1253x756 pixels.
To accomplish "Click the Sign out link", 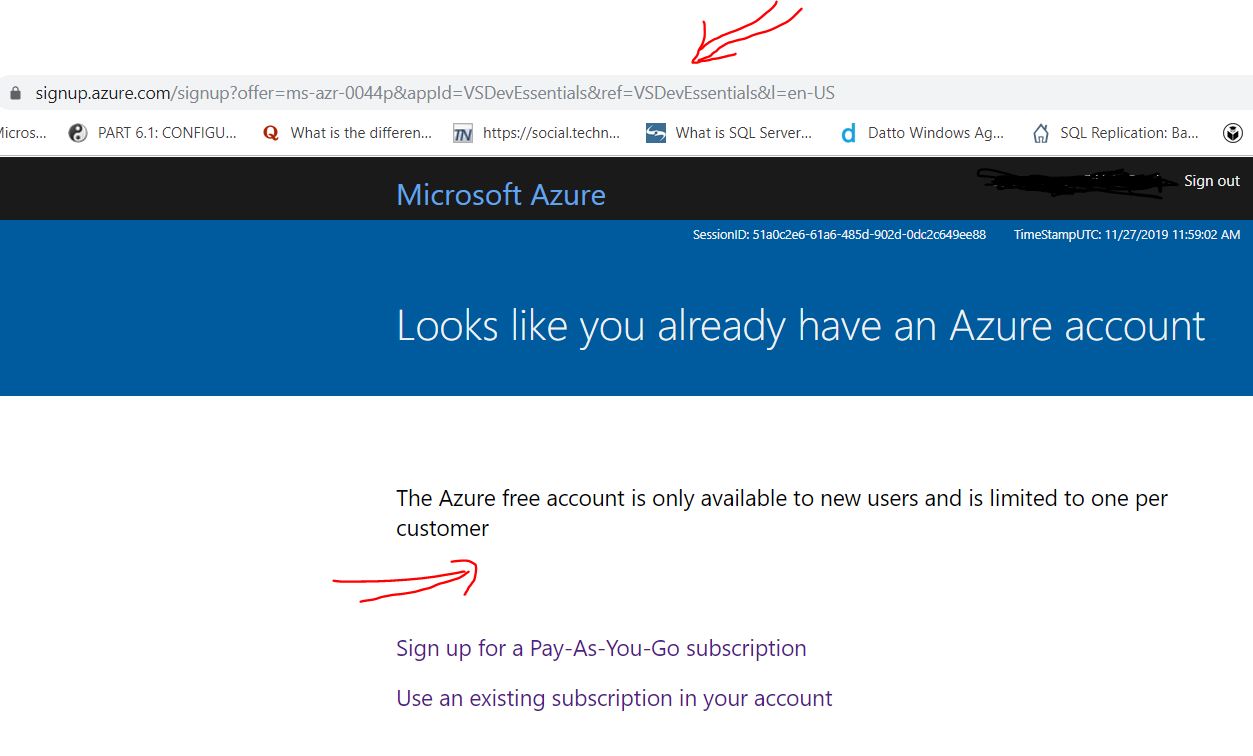I will 1212,181.
